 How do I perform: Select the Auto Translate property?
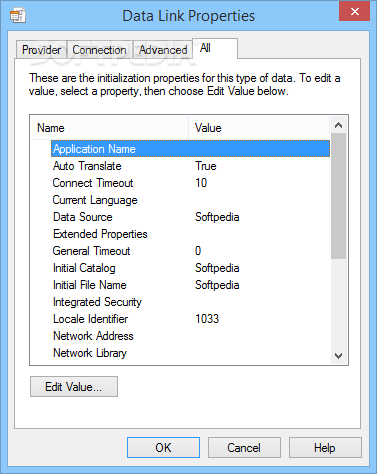pos(87,166)
